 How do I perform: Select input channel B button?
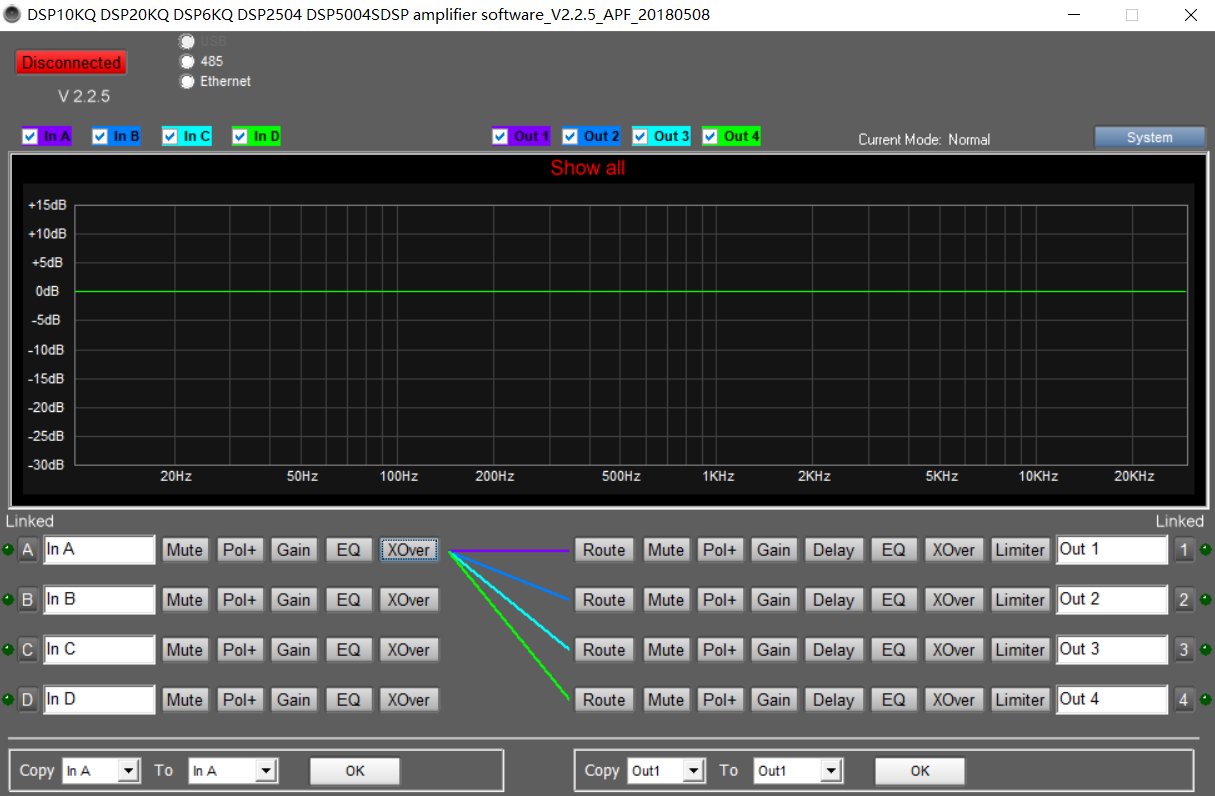[28, 600]
